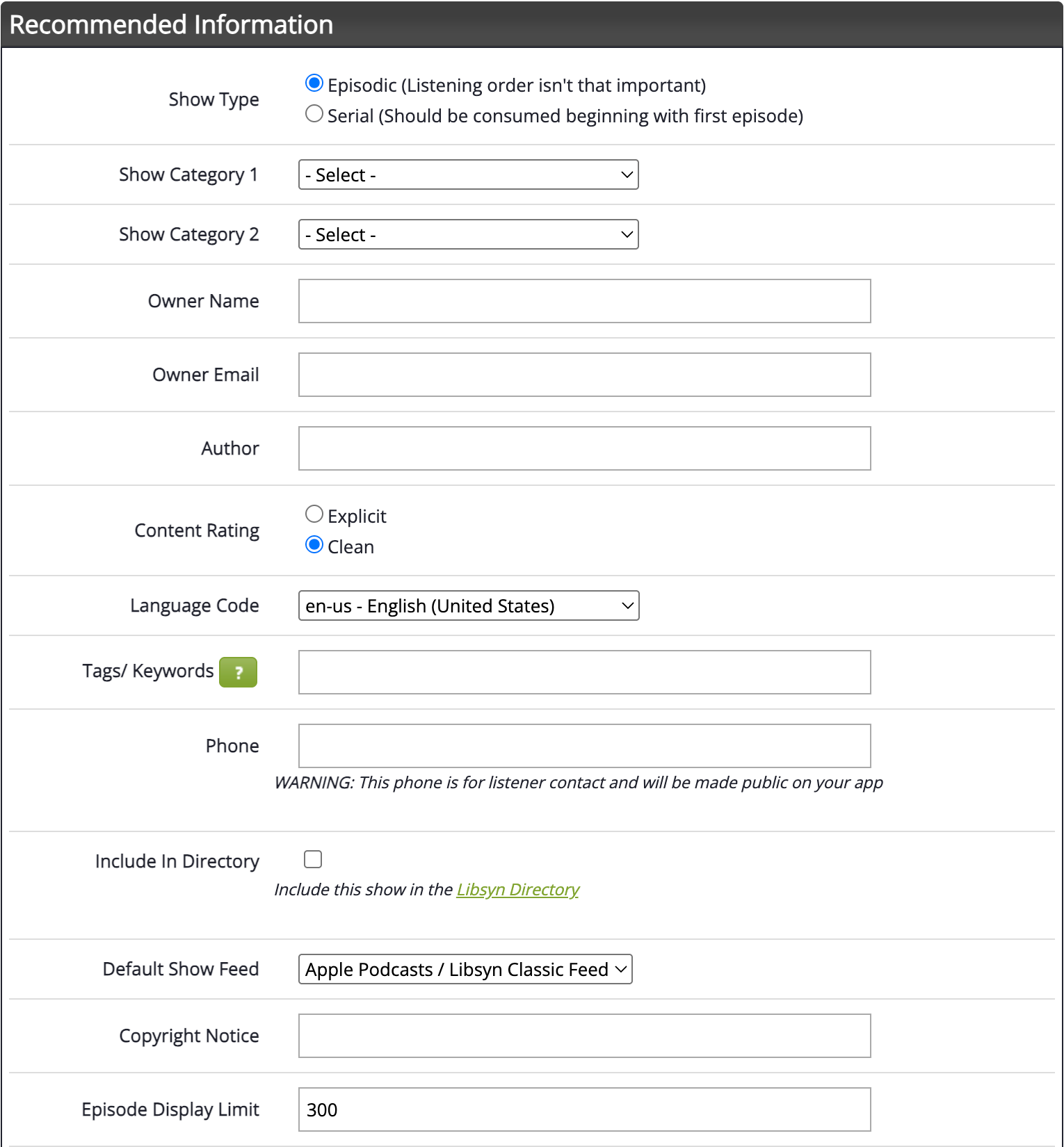This screenshot has height=1147, width=1064.
Task: Expand the Show Category 2 dropdown
Action: coord(468,235)
